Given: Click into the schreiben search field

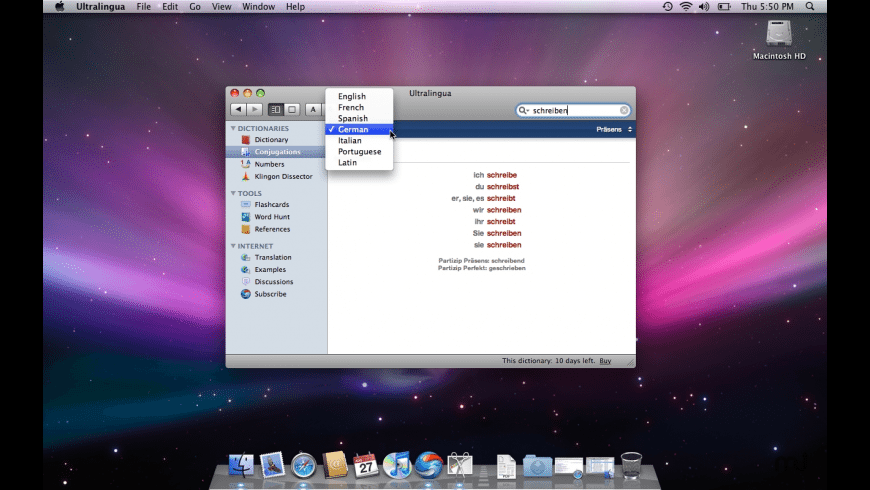Looking at the screenshot, I should (x=575, y=110).
